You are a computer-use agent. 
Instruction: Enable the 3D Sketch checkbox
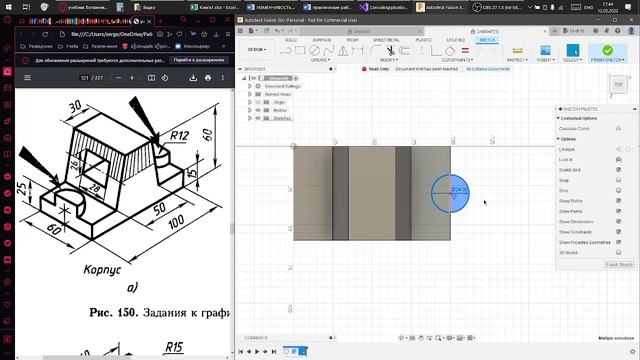(x=618, y=252)
